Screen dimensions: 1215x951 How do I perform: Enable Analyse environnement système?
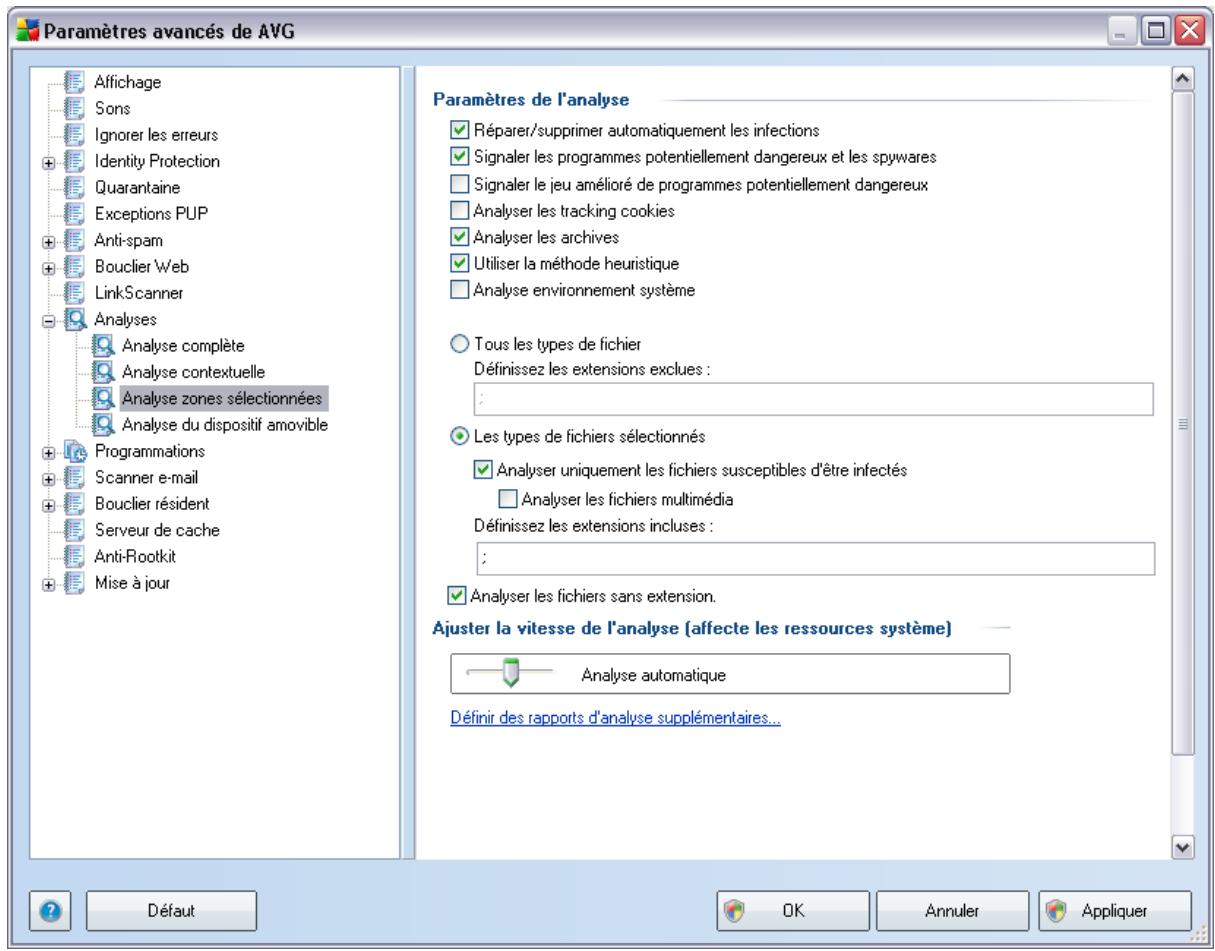coord(459,292)
